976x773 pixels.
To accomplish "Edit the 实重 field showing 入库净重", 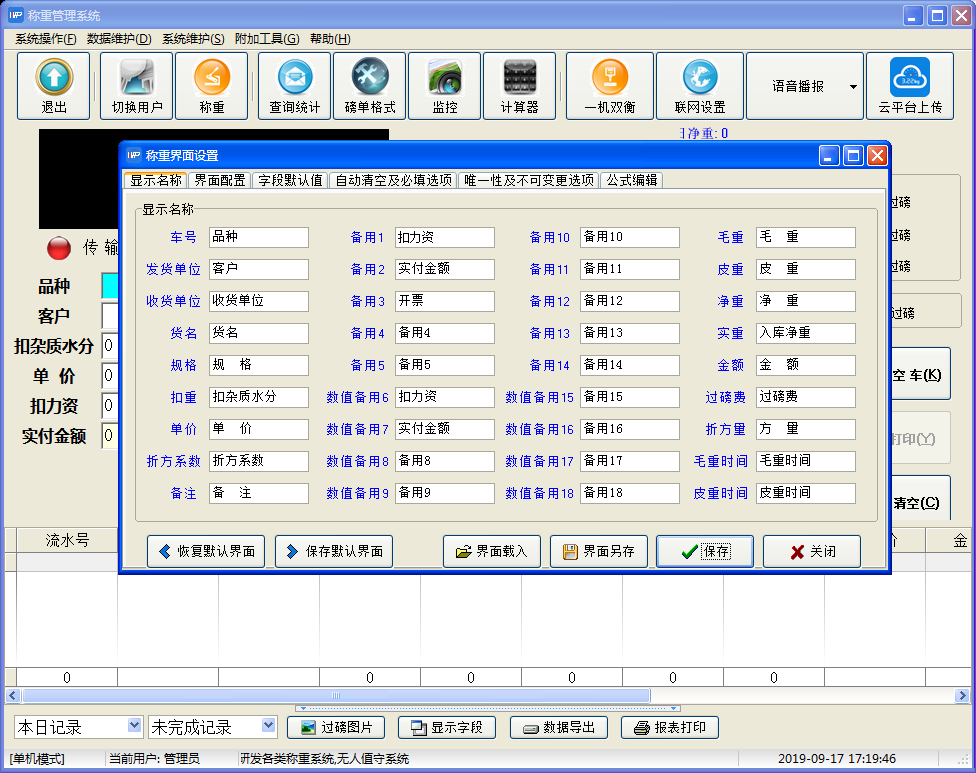I will click(805, 333).
